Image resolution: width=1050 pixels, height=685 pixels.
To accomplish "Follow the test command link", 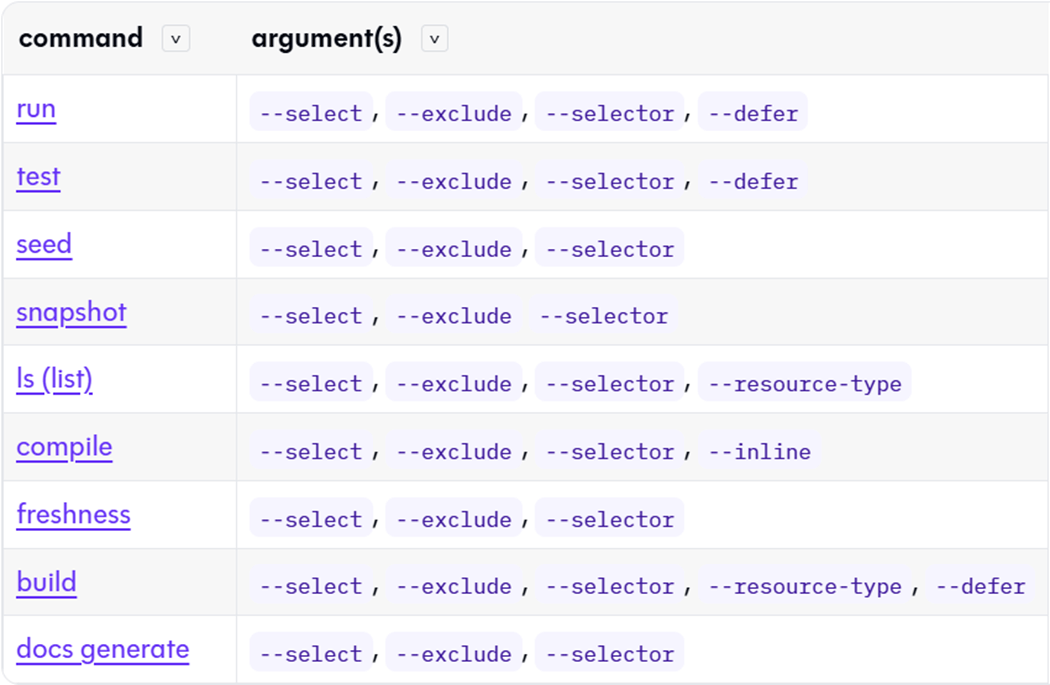I will [38, 177].
